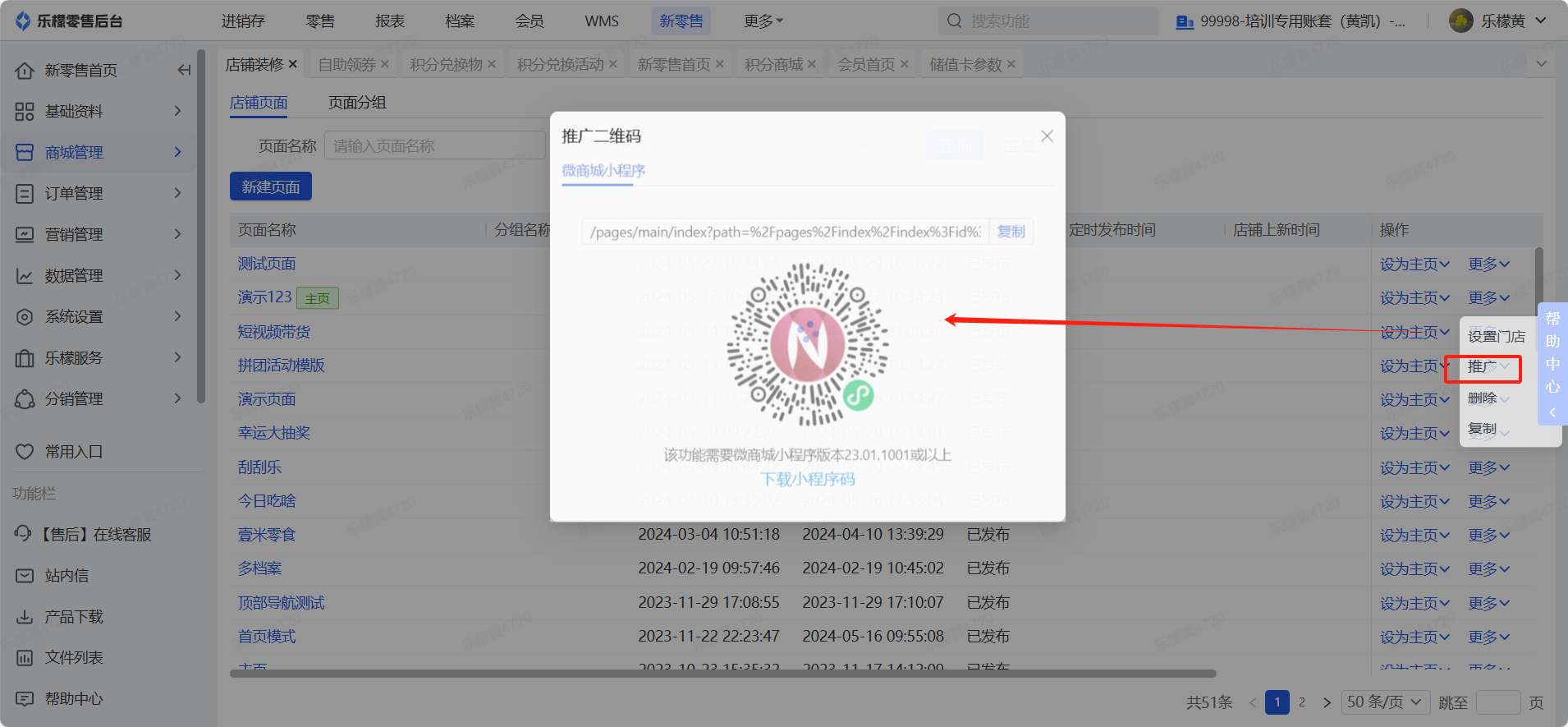1568x727 pixels.
Task: Click the search magnifier icon
Action: 954,21
